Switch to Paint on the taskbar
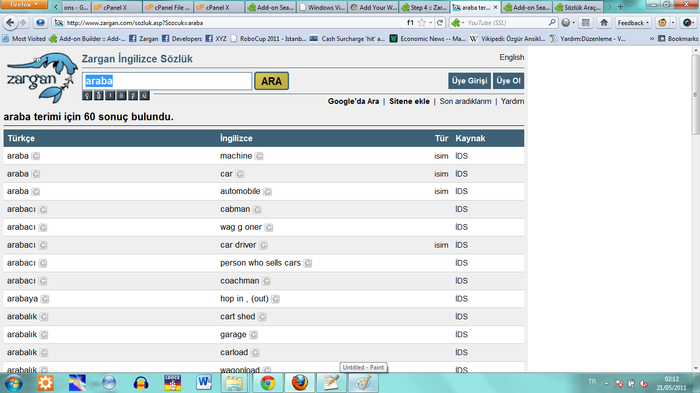 (363, 383)
